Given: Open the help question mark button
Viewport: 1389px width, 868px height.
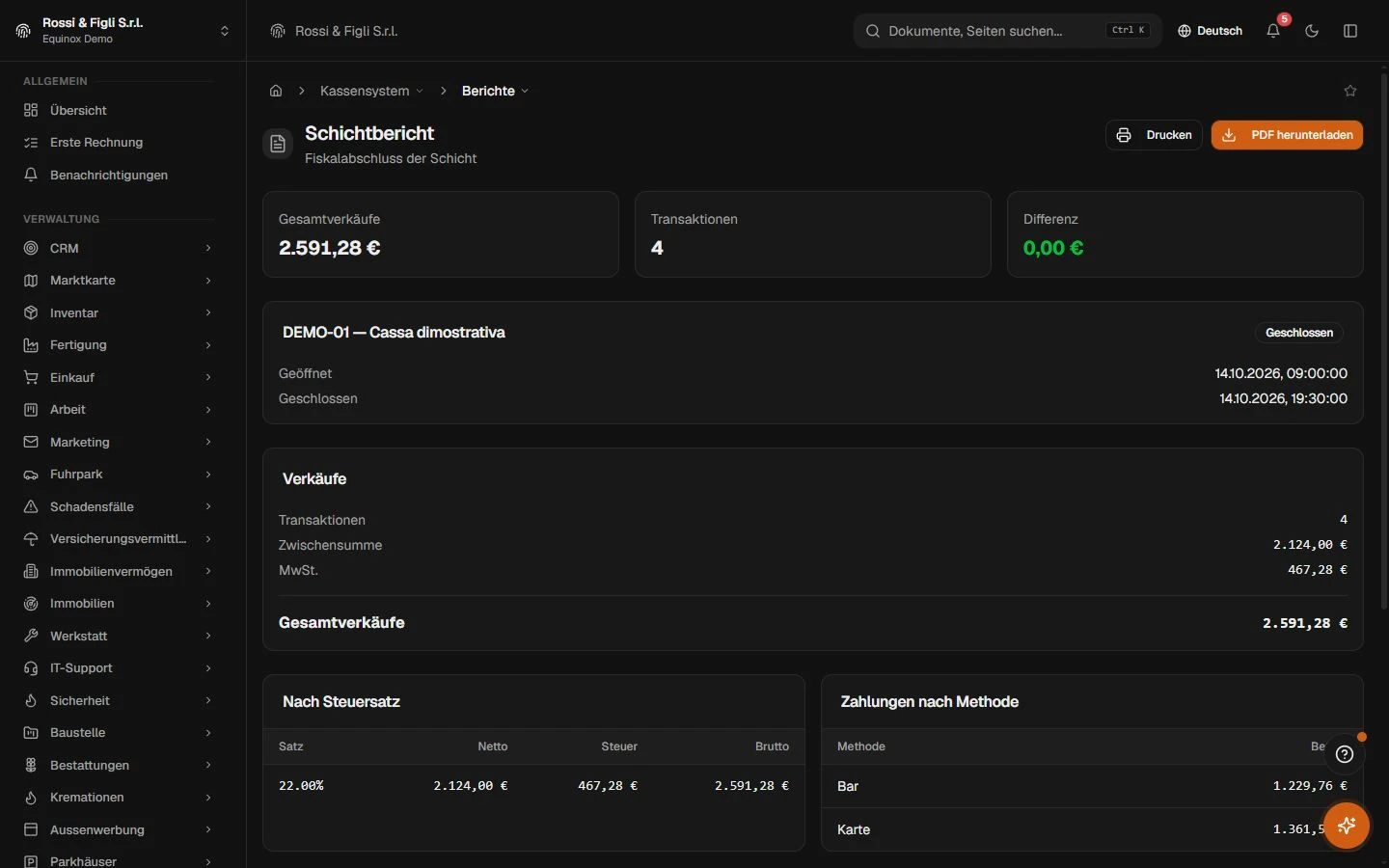Looking at the screenshot, I should tap(1345, 754).
